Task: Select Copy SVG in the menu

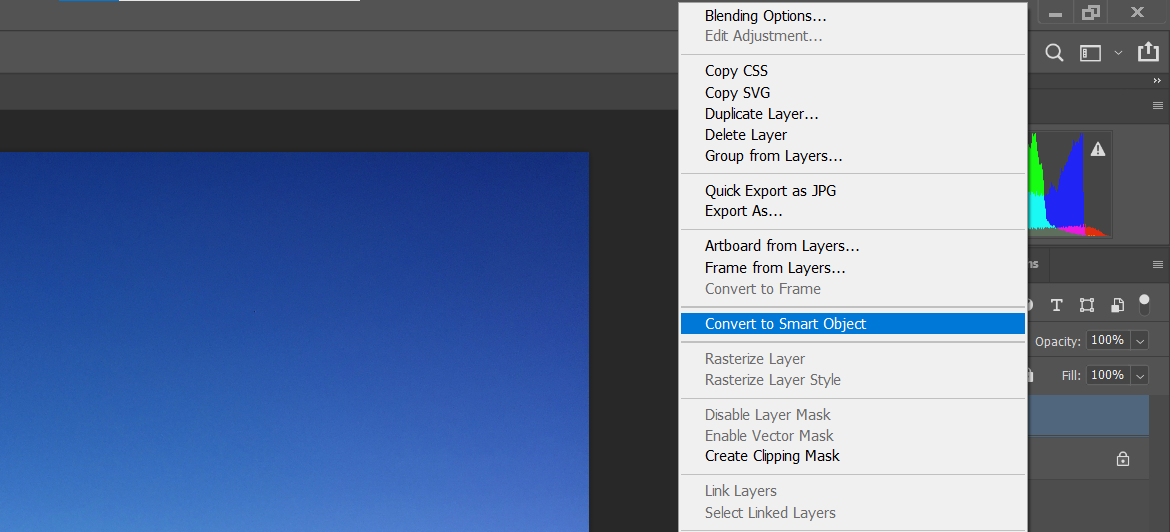Action: [737, 93]
